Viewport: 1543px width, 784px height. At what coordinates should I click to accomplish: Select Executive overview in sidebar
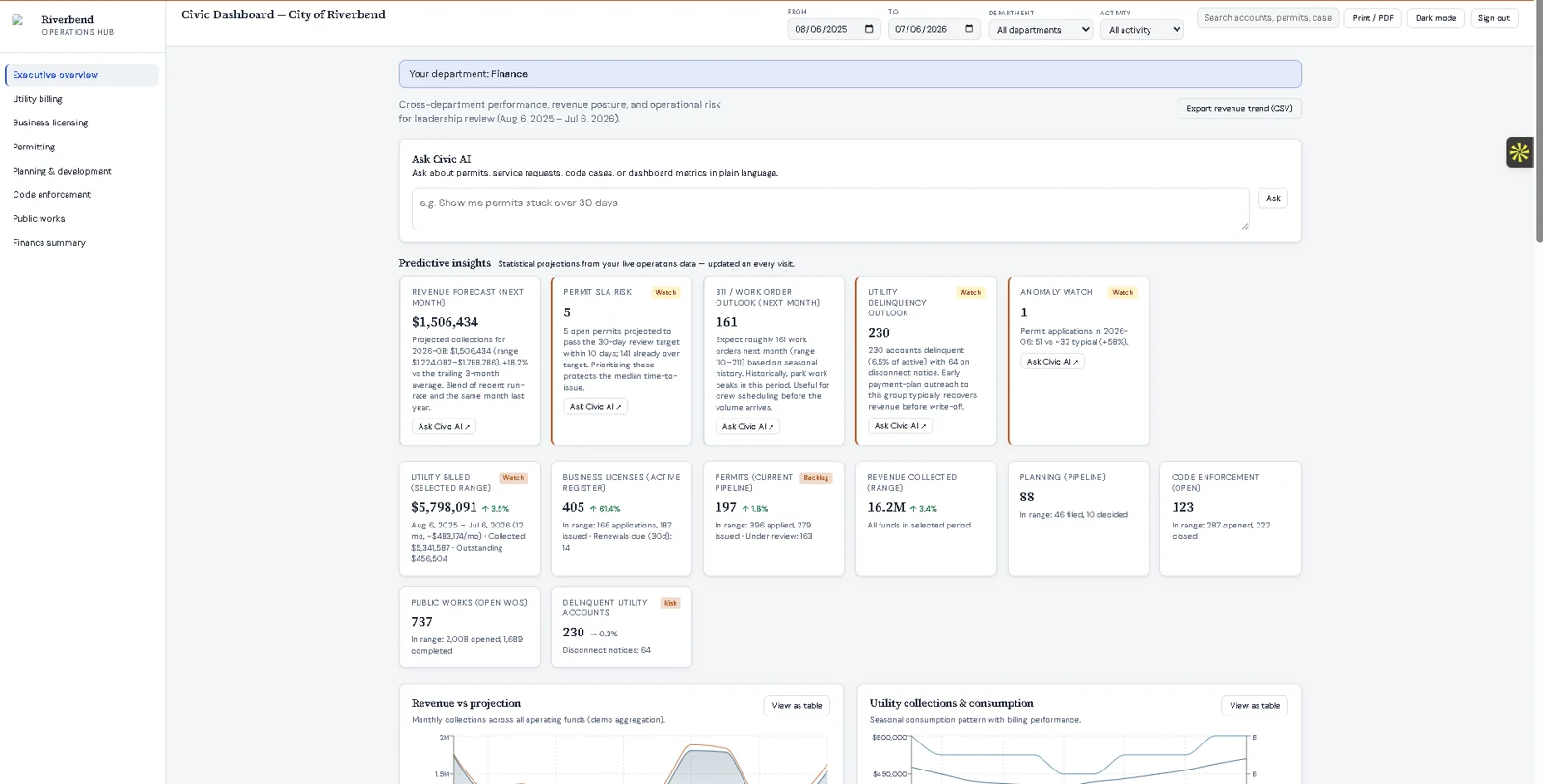coord(82,75)
